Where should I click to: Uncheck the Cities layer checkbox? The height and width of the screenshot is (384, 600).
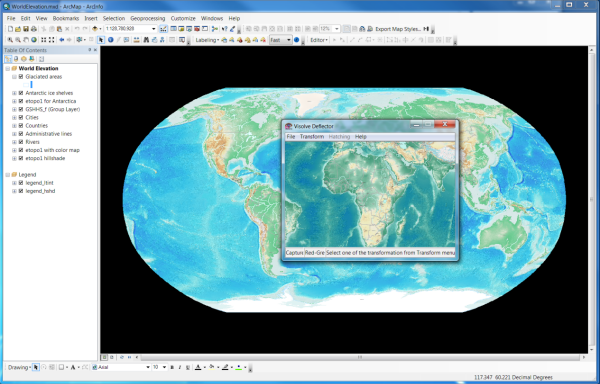21,117
